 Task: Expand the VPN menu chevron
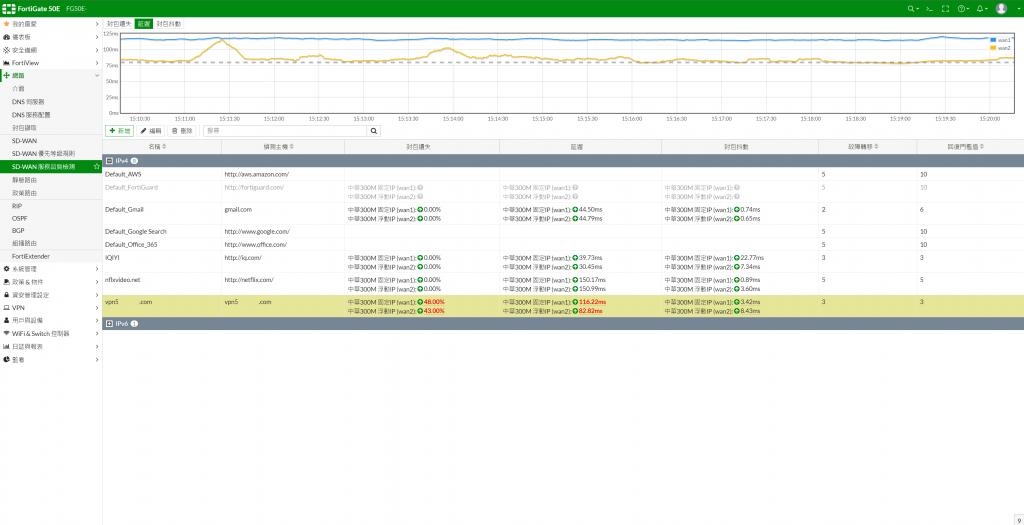pyautogui.click(x=97, y=308)
